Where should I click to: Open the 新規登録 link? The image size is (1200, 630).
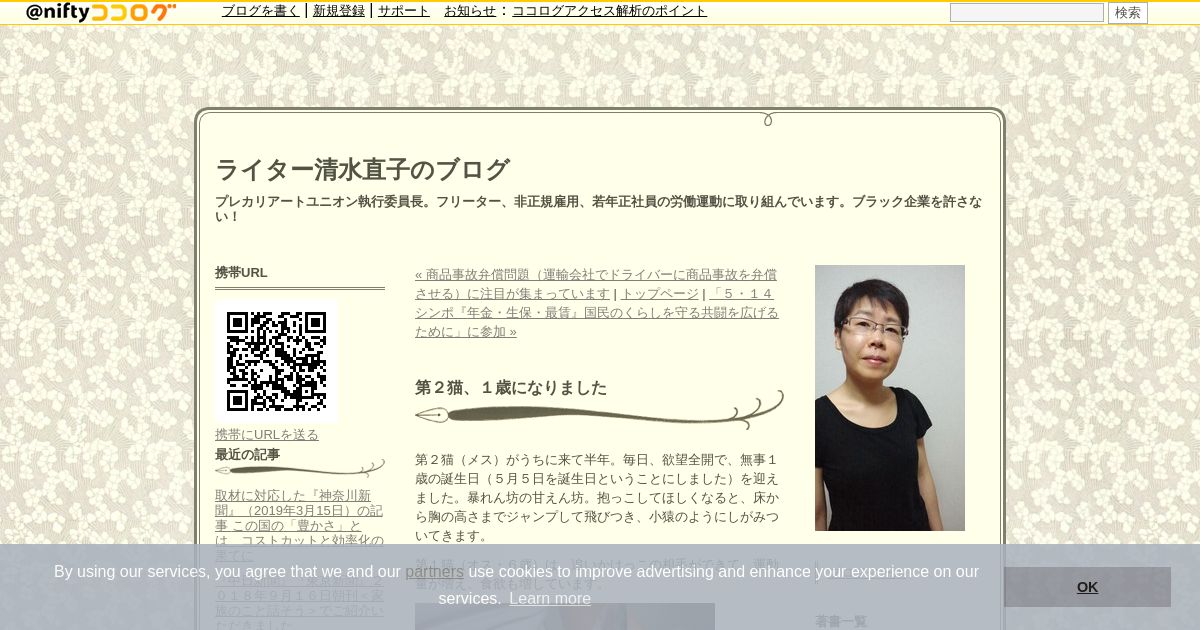339,11
